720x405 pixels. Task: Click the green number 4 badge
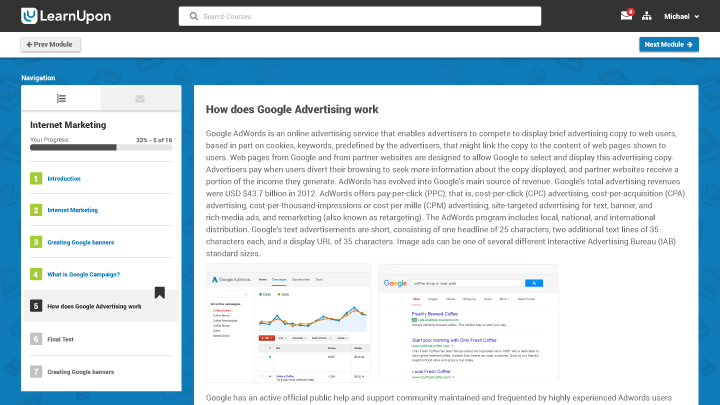36,274
